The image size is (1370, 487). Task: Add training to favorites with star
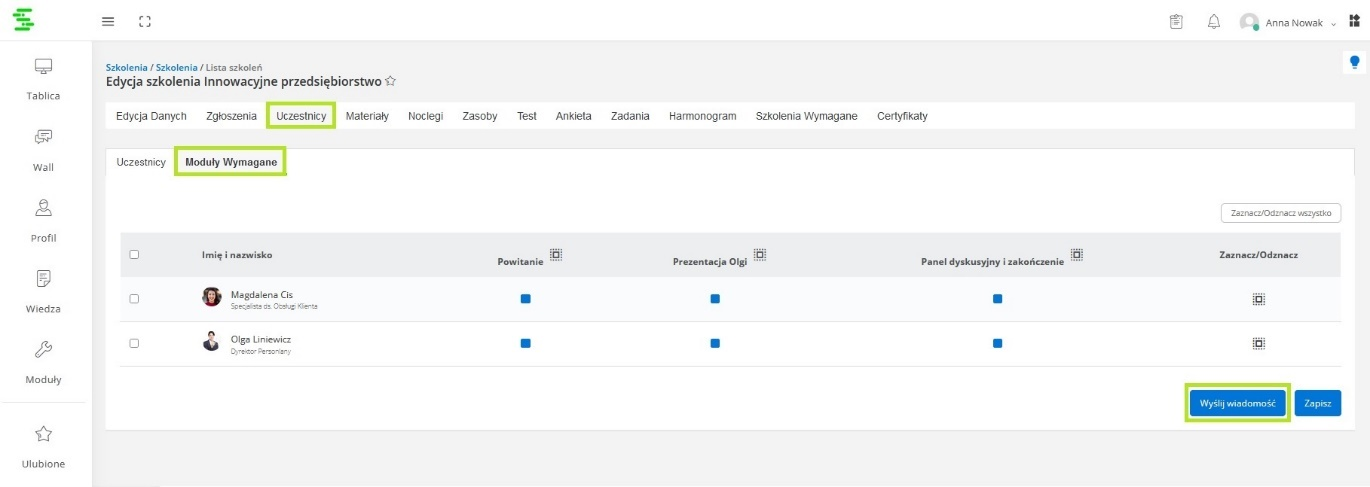pos(391,82)
